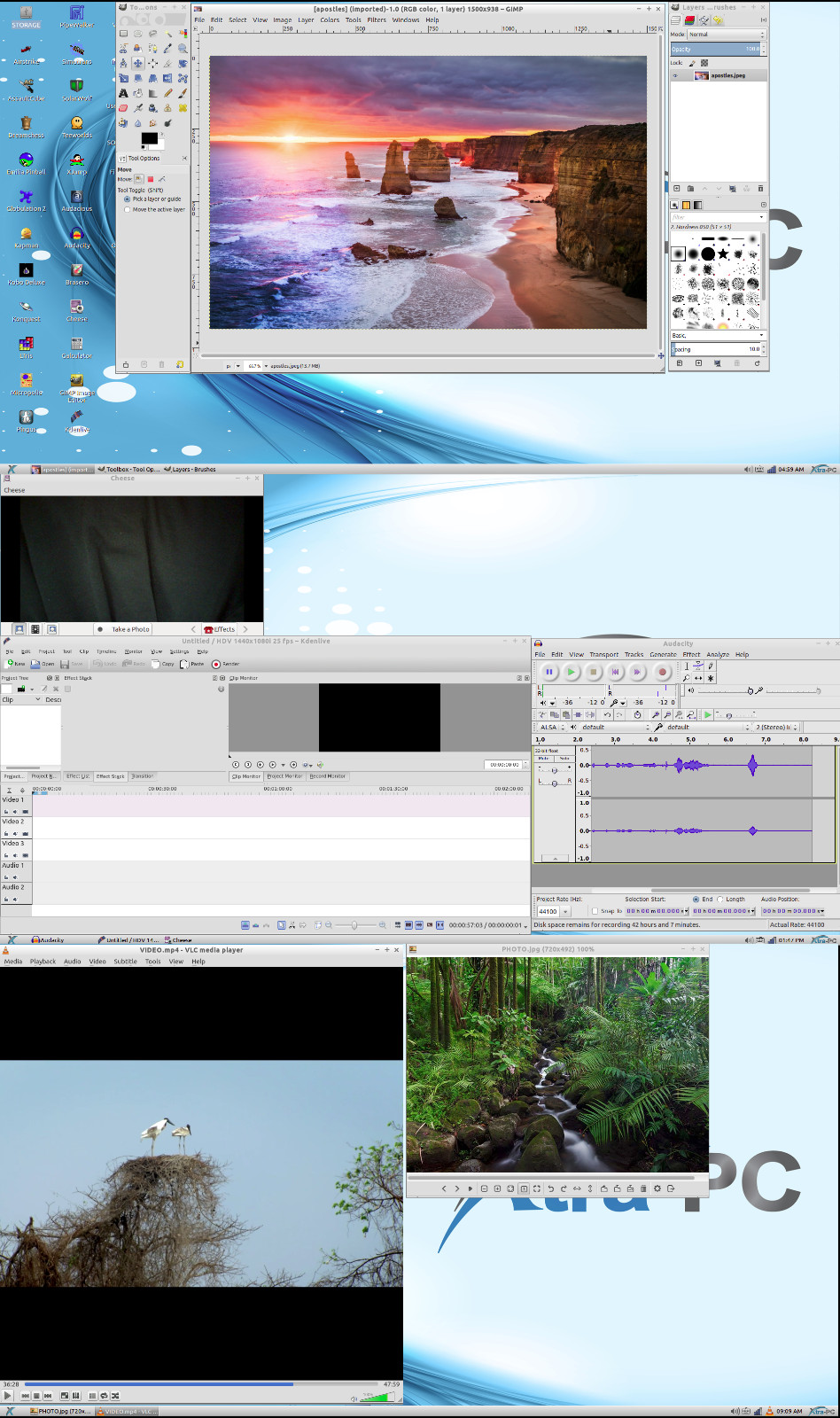Click Audacity green Play button
The width and height of the screenshot is (840, 1418).
click(572, 672)
